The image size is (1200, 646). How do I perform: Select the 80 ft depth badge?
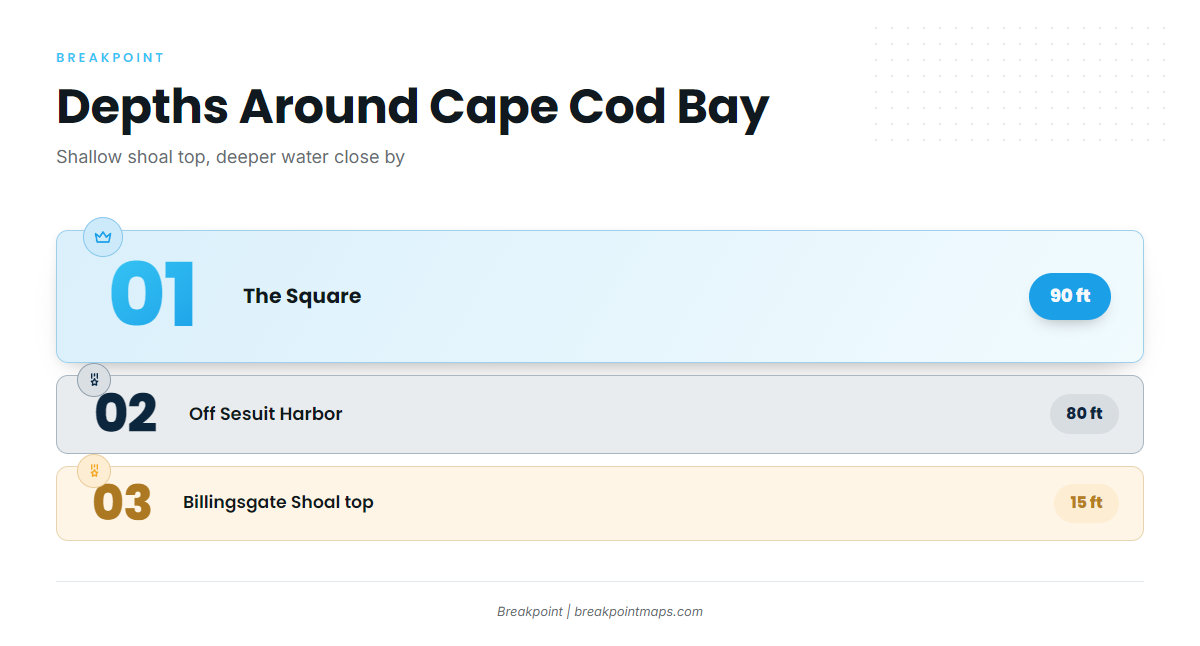click(1084, 414)
